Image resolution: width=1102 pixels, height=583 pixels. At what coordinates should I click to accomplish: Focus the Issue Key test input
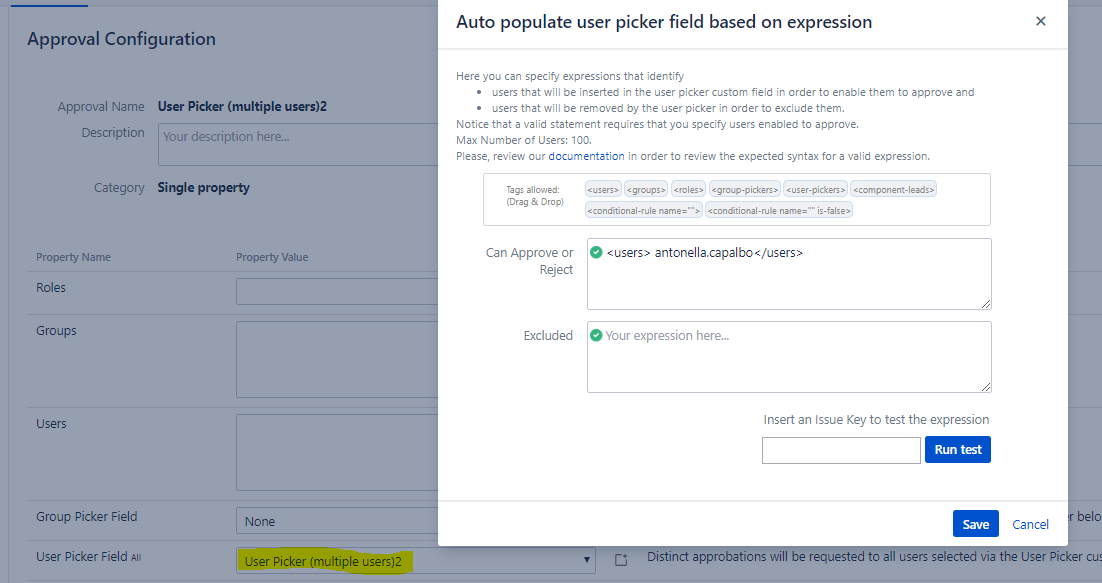pos(840,450)
